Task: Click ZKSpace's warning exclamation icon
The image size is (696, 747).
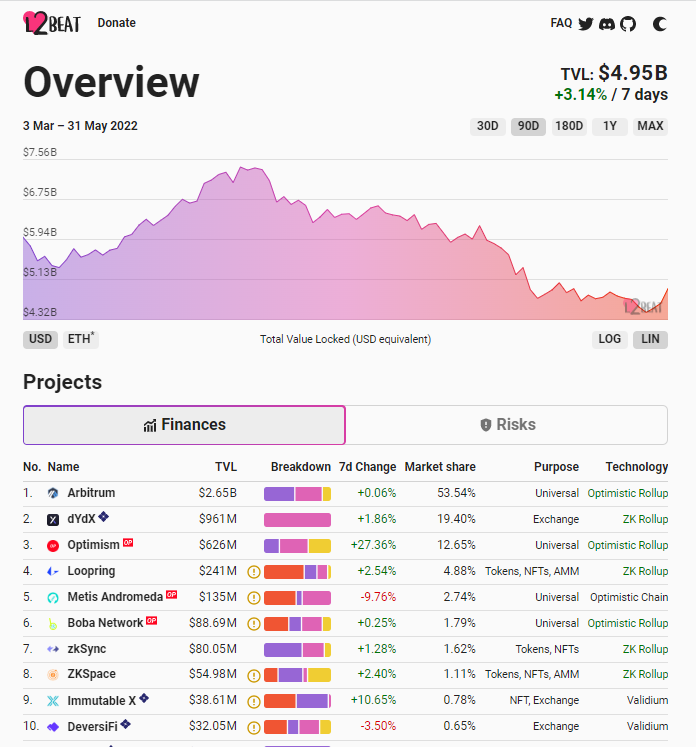Action: point(254,676)
